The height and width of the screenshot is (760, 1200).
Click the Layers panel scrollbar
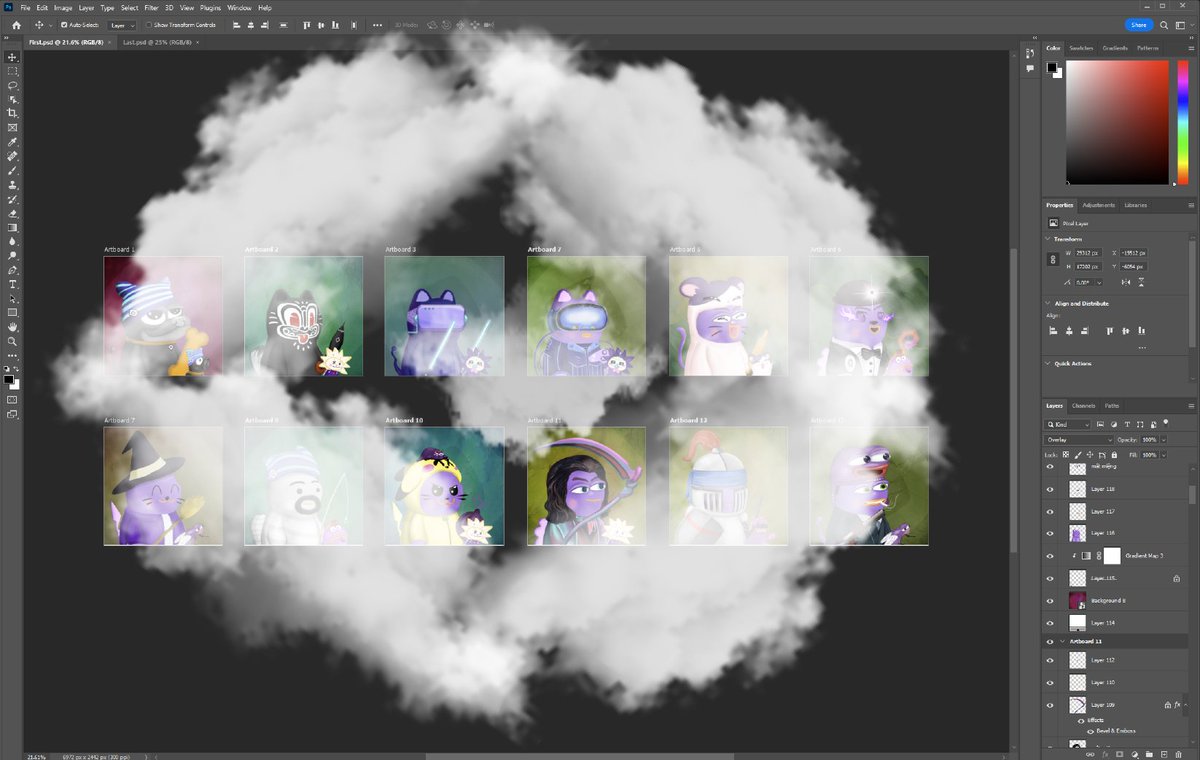coord(1192,496)
